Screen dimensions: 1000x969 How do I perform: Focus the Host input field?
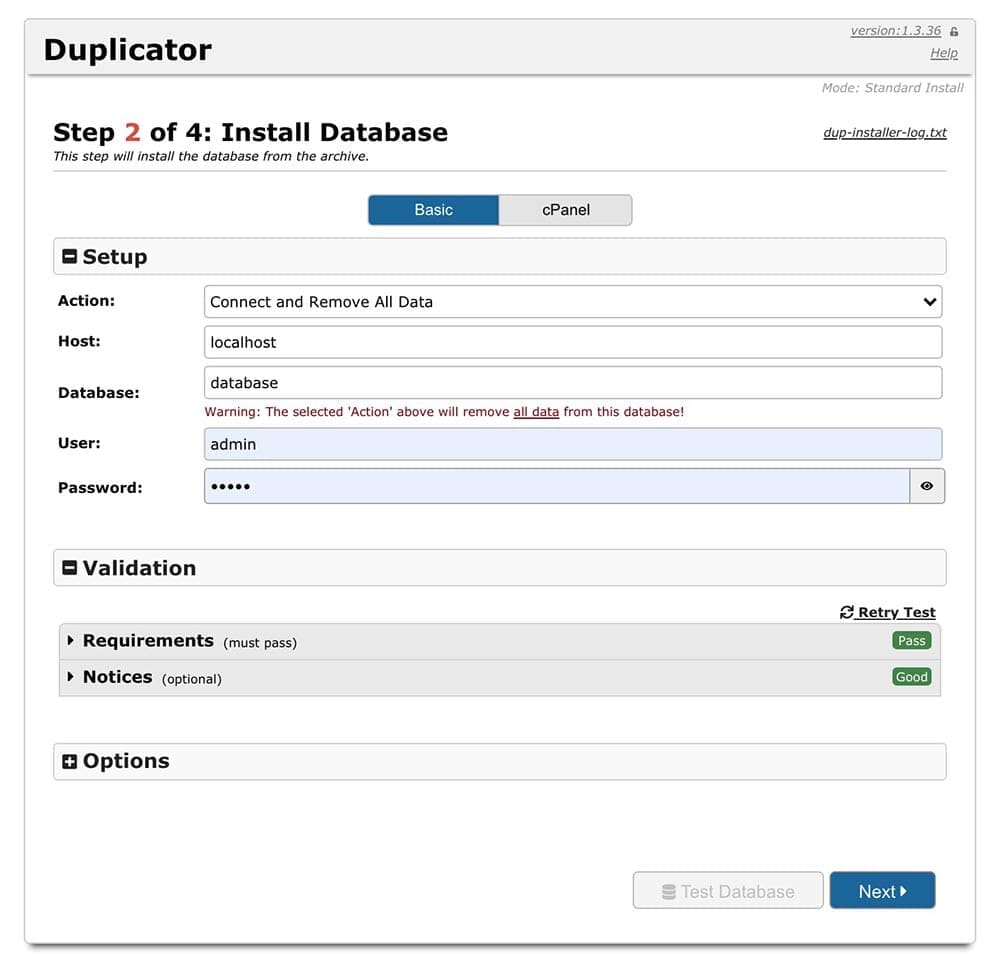[x=573, y=343]
